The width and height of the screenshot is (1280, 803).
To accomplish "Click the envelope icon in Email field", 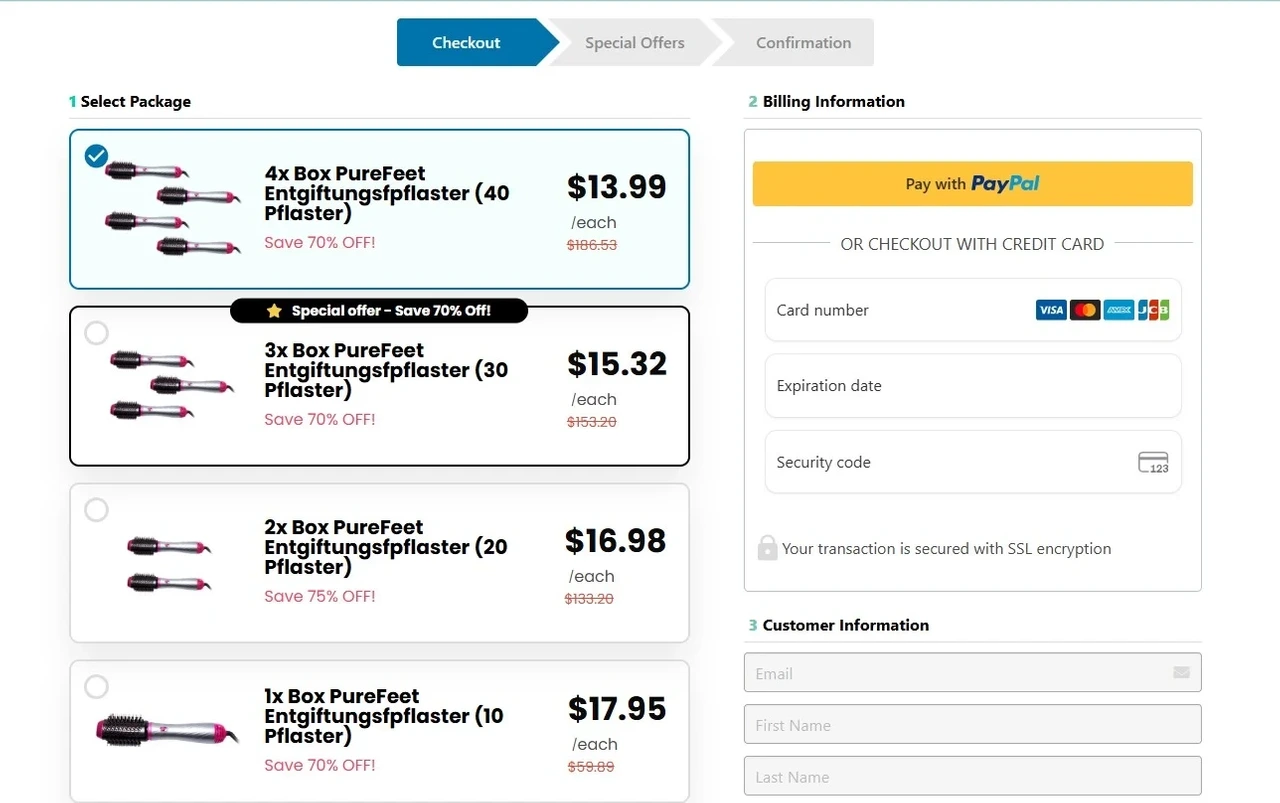I will pos(1181,673).
